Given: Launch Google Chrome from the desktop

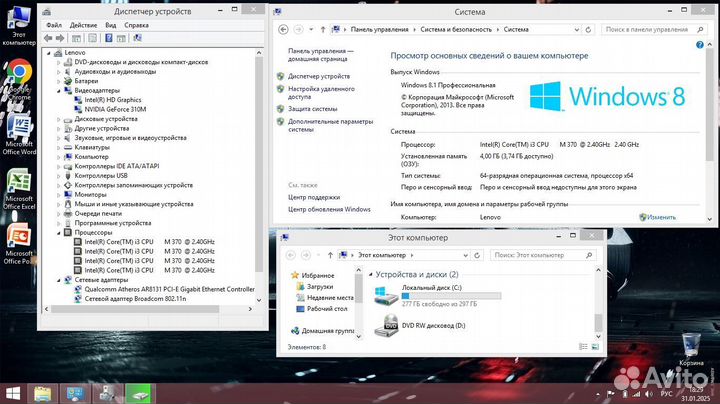Looking at the screenshot, I should 19,79.
